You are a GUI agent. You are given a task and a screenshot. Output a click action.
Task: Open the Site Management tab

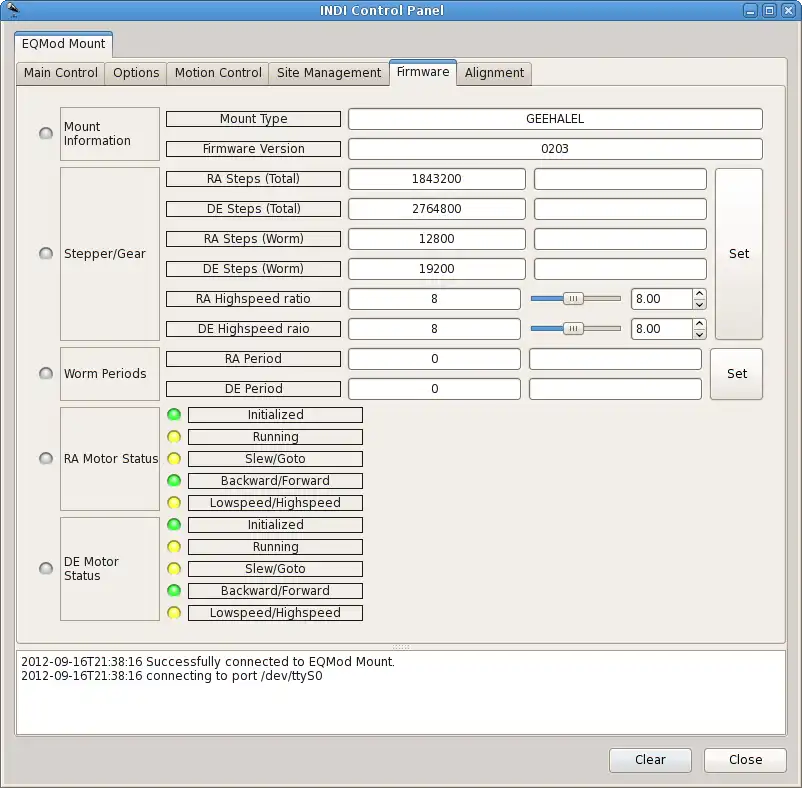329,73
